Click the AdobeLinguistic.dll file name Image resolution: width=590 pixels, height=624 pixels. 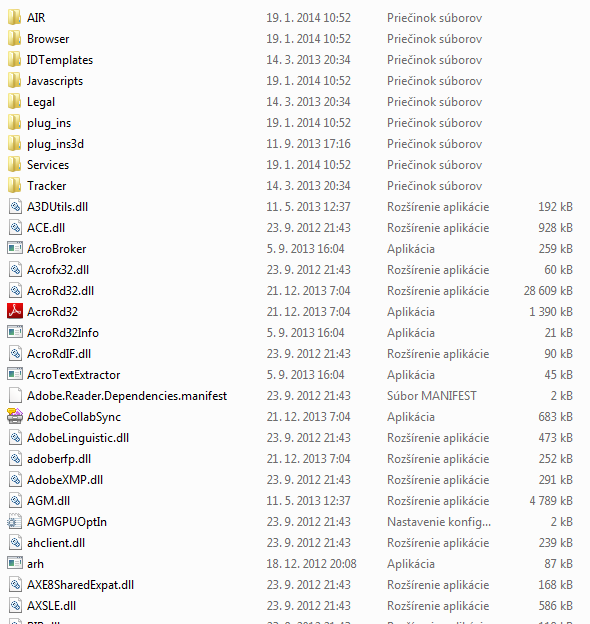(78, 438)
